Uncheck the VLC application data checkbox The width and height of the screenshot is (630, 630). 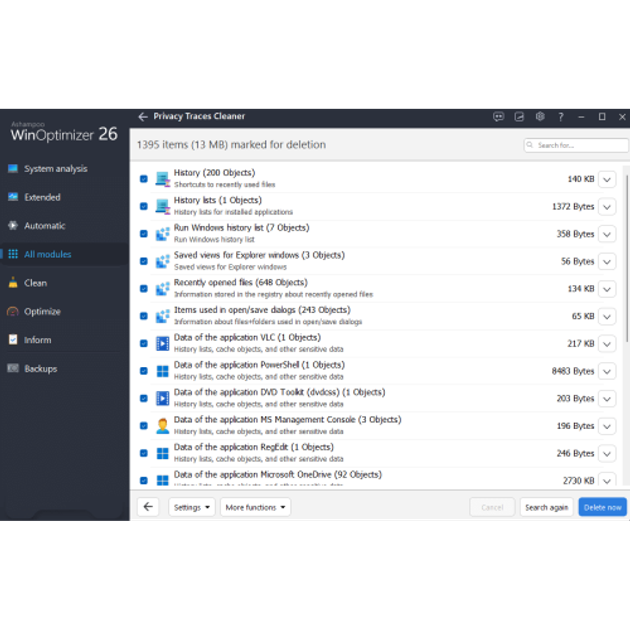(x=143, y=344)
